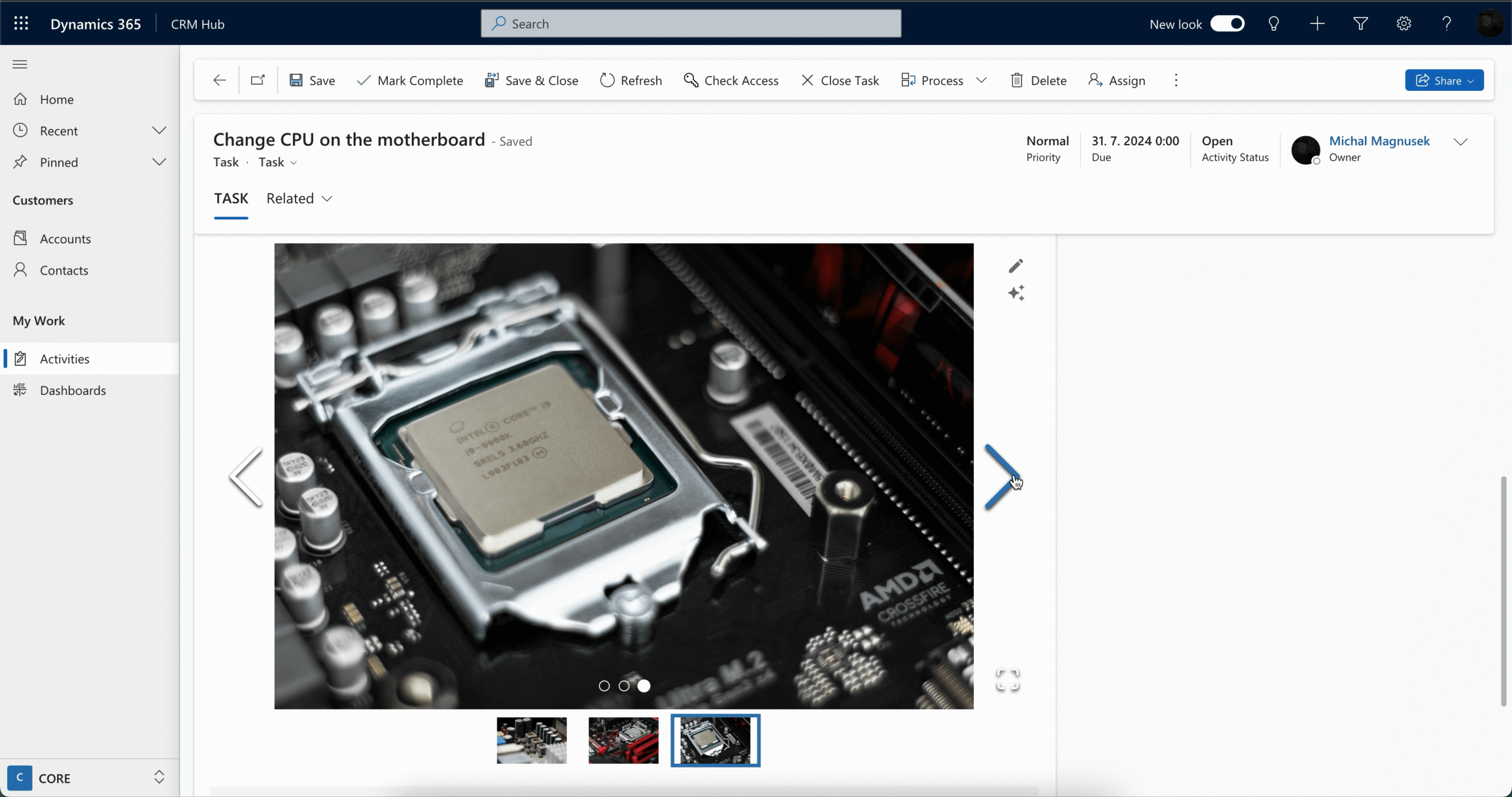
Task: Open the Share button dropdown
Action: (x=1444, y=80)
